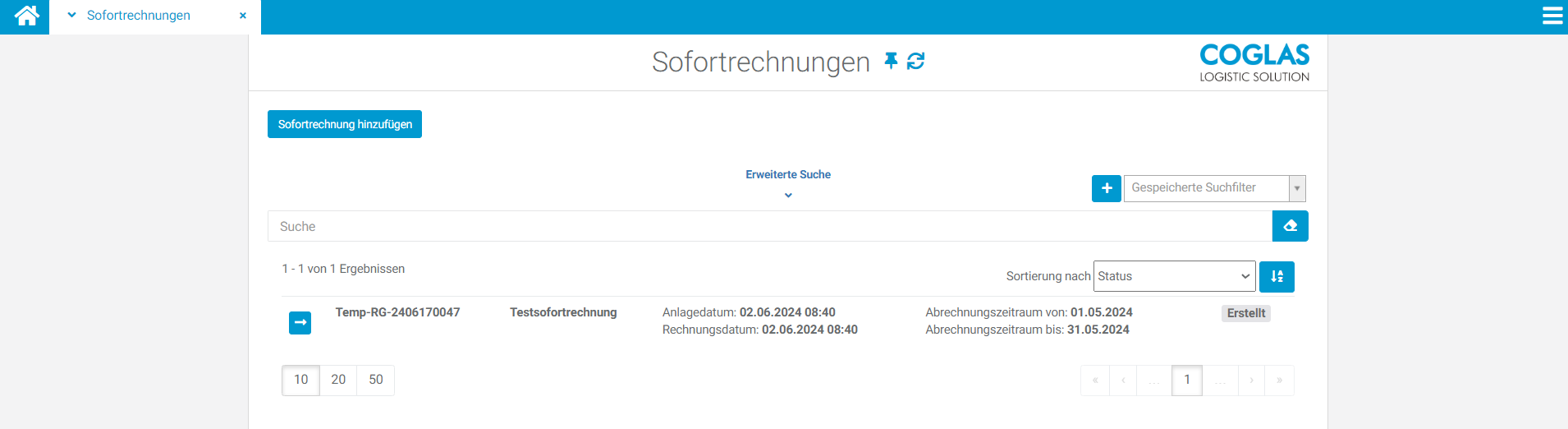
Task: Click Sofortrechnung hinzufügen button
Action: tap(345, 124)
